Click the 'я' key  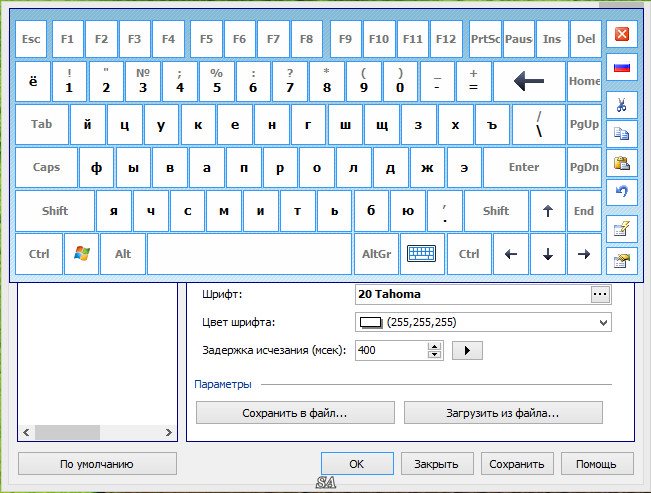pyautogui.click(x=114, y=211)
